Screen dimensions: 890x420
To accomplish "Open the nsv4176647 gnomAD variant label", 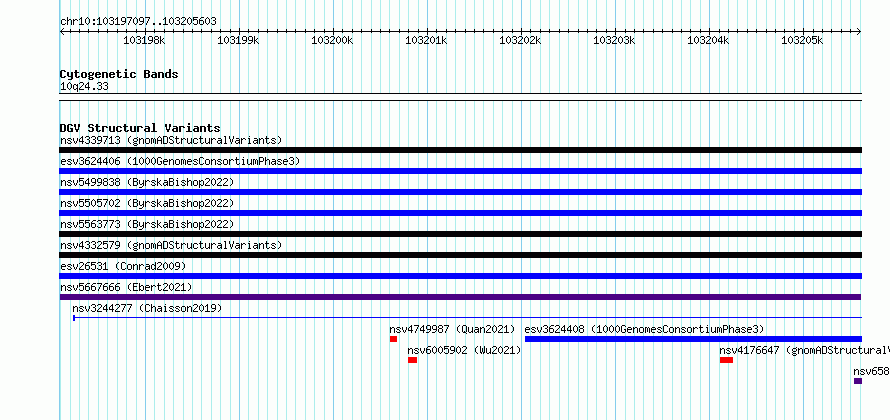I will tap(804, 350).
